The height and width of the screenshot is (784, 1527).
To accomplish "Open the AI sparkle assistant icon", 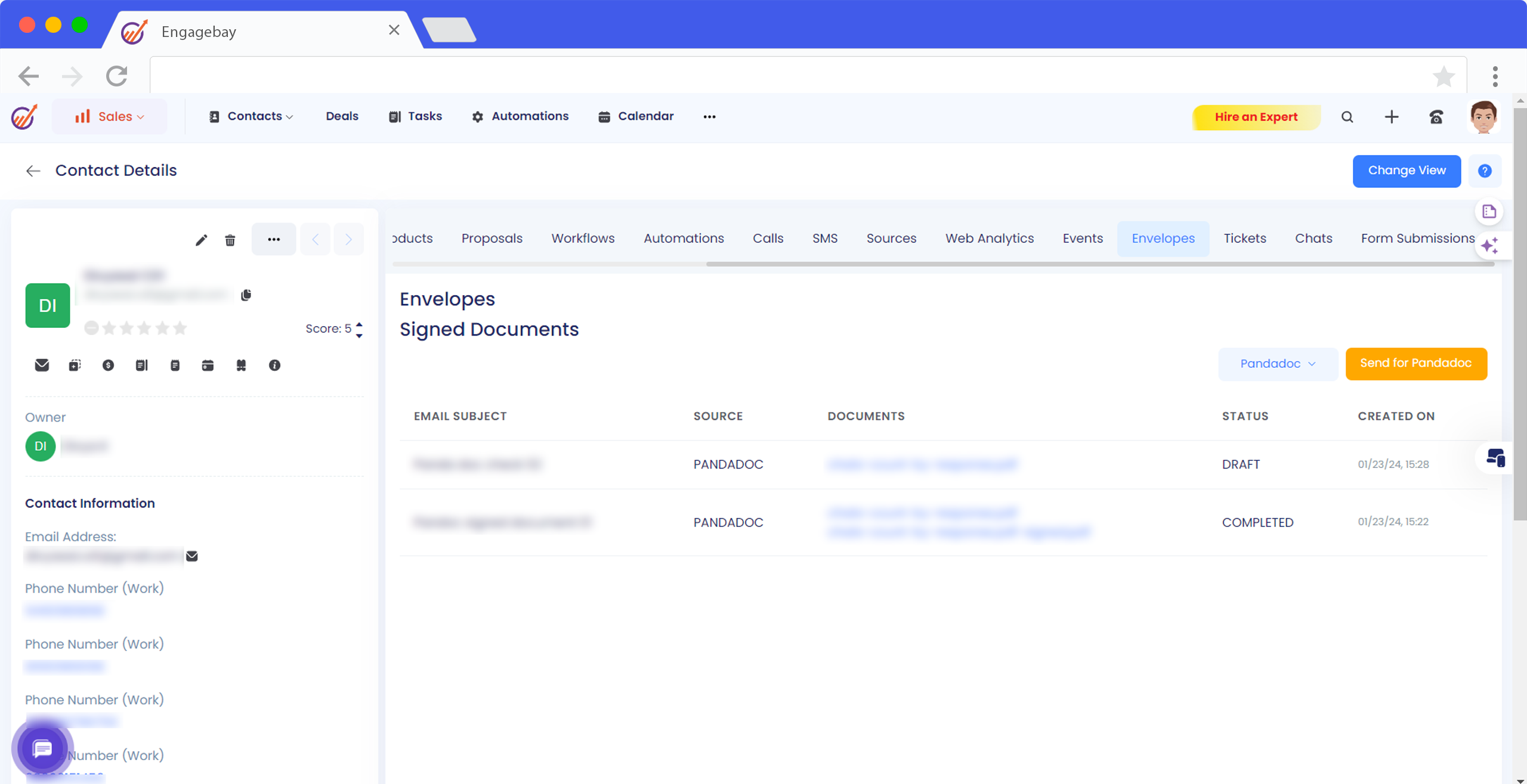I will pos(1489,246).
